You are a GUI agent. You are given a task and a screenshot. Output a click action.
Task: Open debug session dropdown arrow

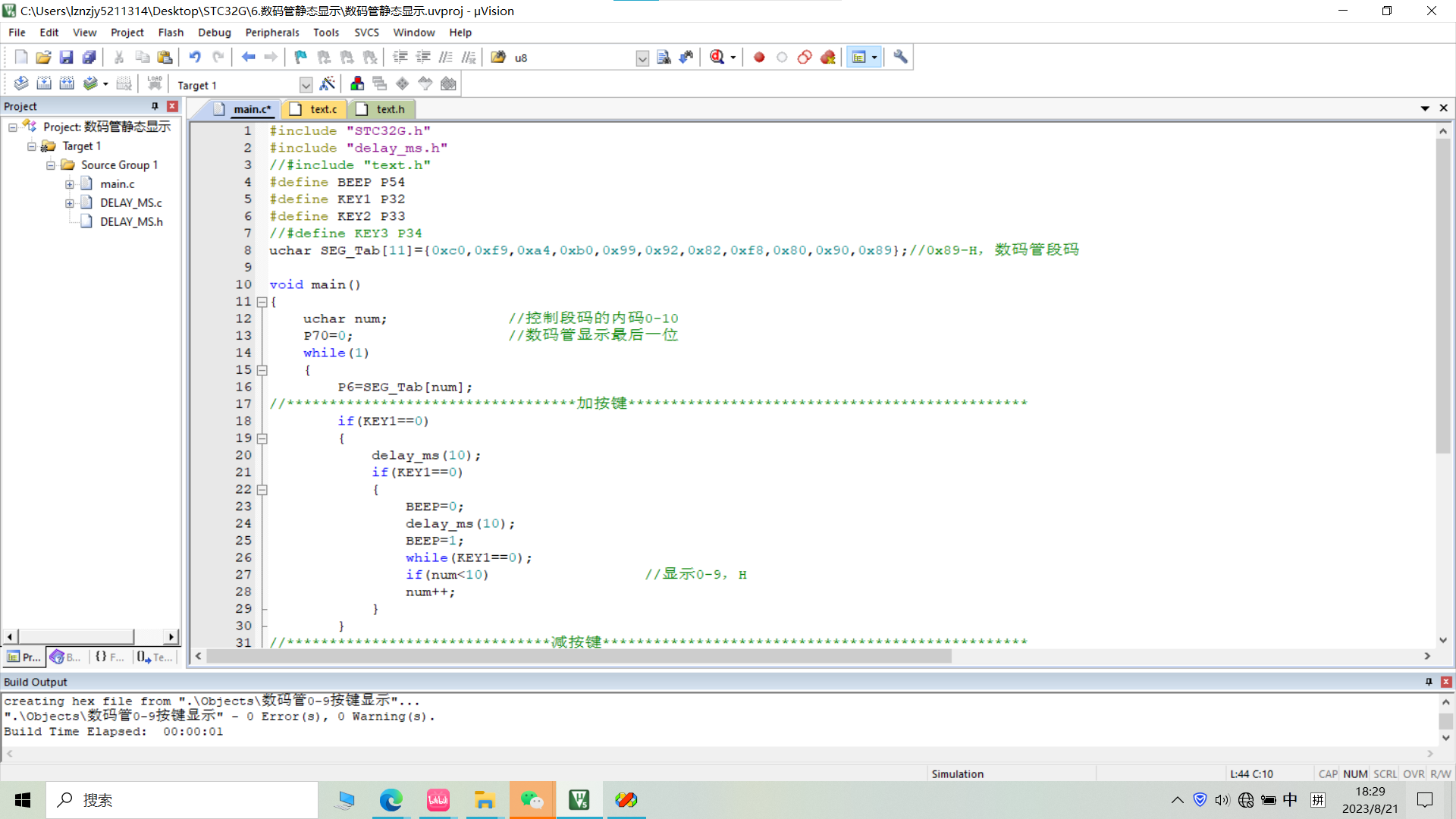tap(733, 58)
